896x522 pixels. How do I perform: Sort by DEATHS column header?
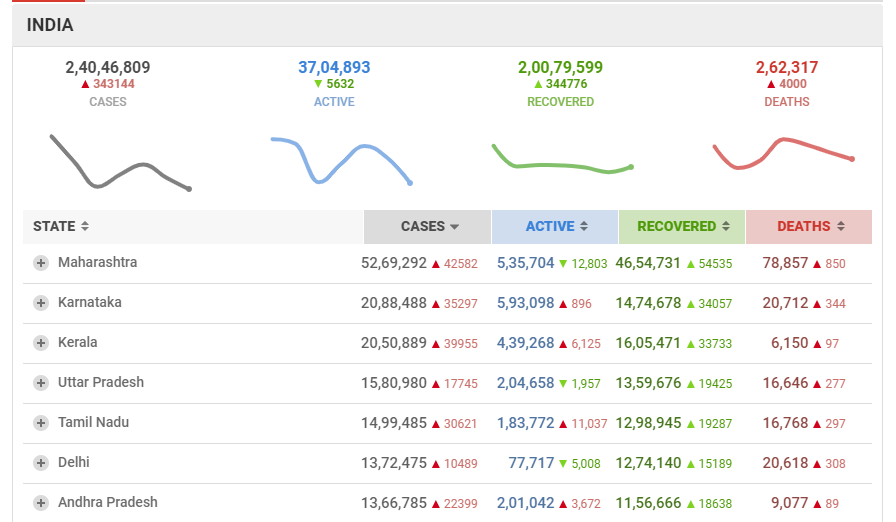pyautogui.click(x=809, y=227)
